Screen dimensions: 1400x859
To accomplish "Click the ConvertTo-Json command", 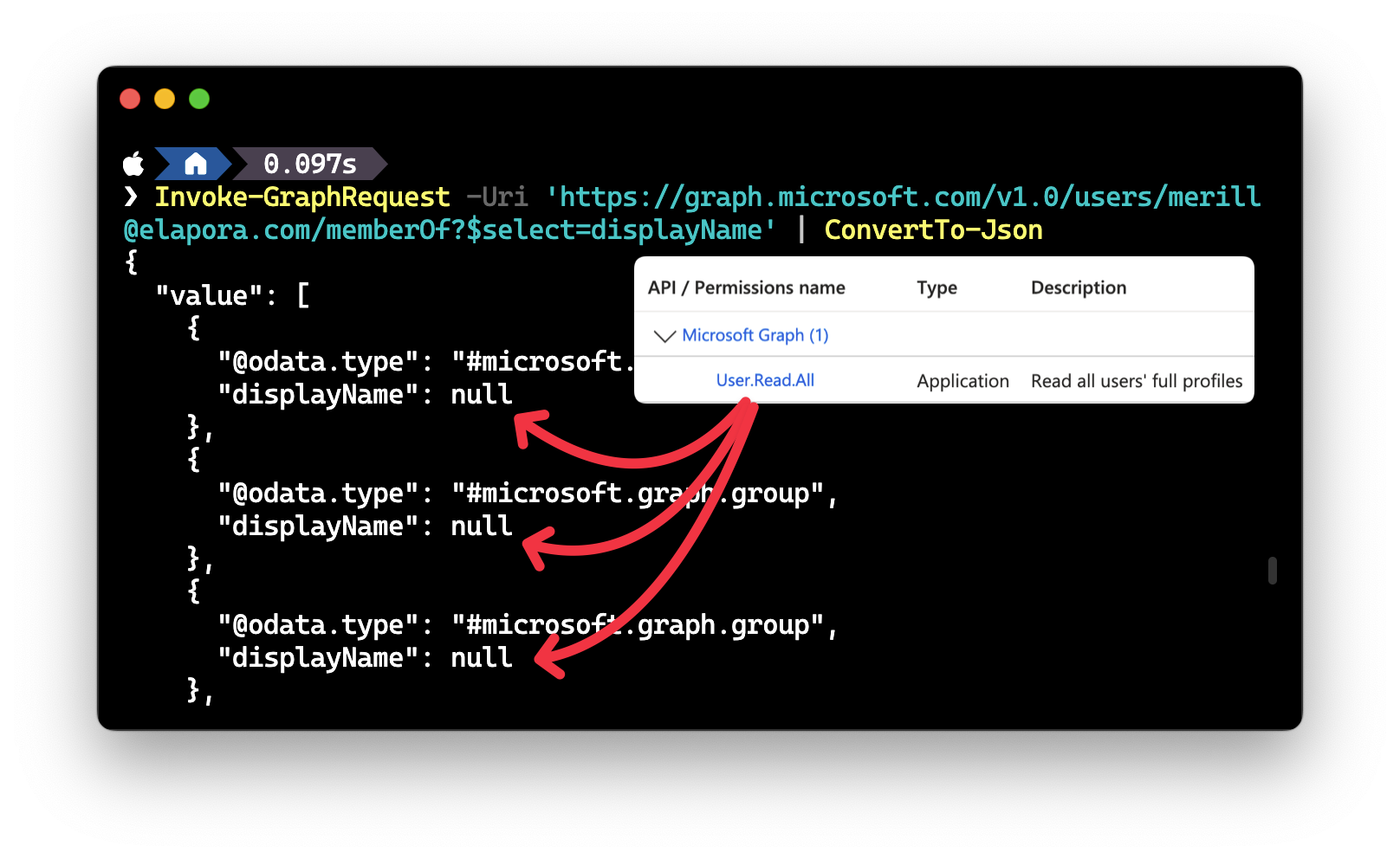I will (x=933, y=230).
